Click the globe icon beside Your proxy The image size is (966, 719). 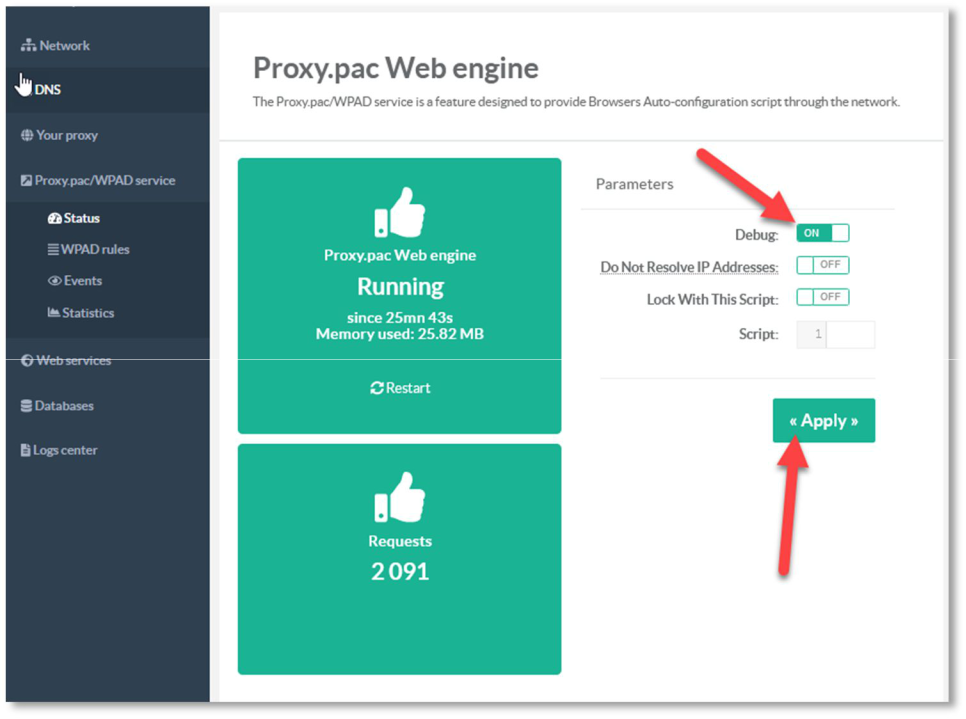click(x=27, y=135)
